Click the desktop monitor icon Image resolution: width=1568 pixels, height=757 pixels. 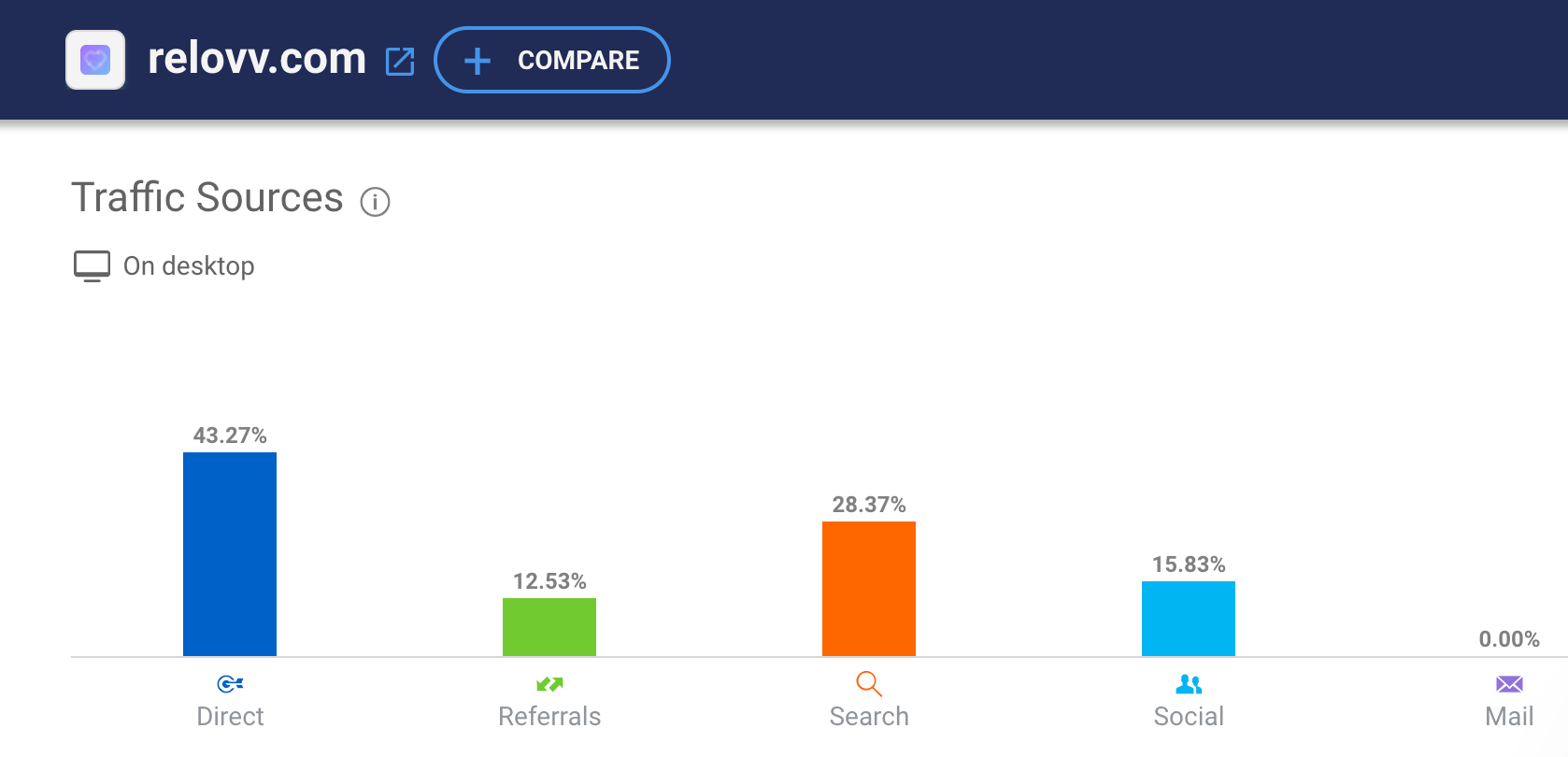92,266
